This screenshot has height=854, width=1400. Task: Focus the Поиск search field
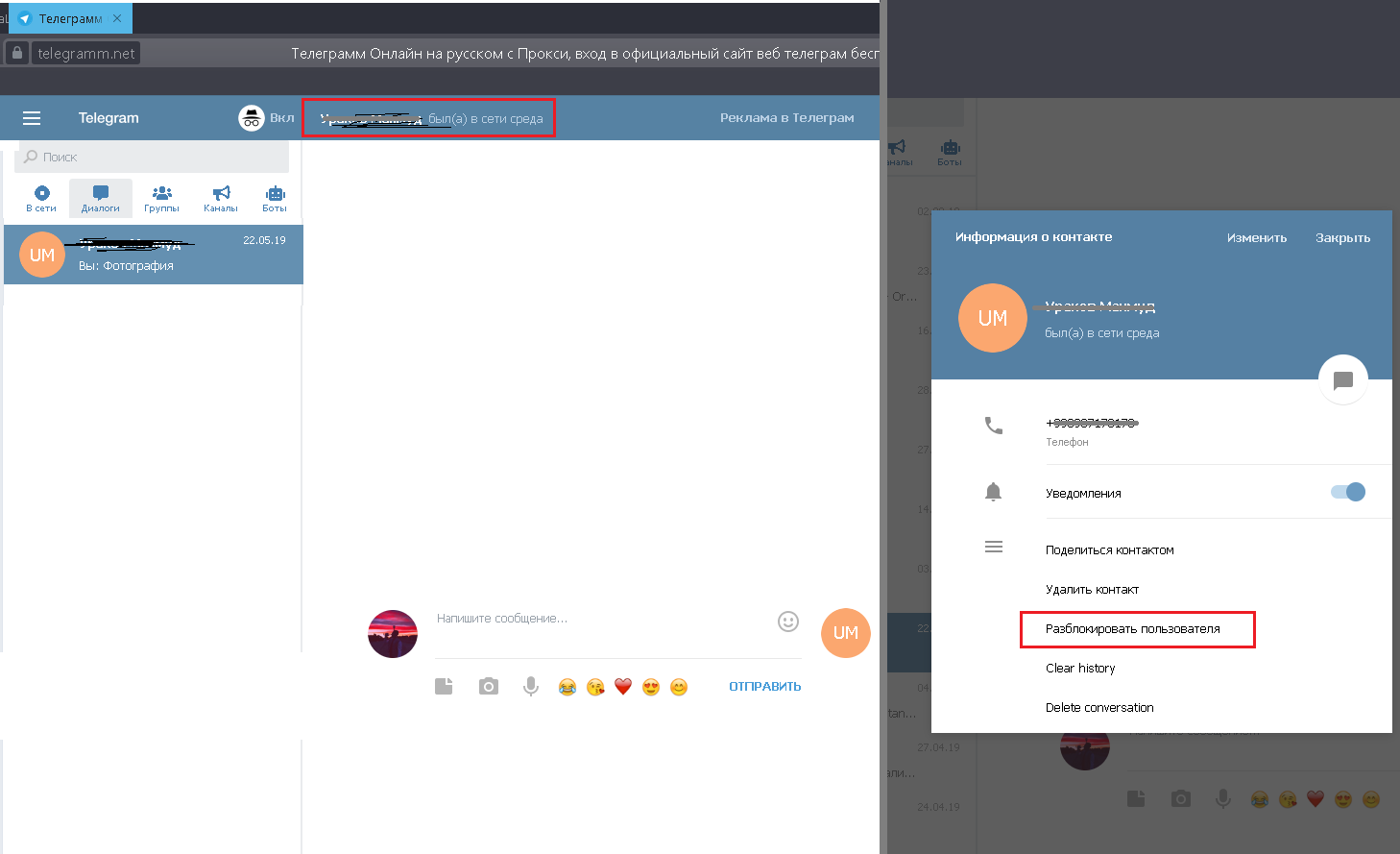point(152,157)
